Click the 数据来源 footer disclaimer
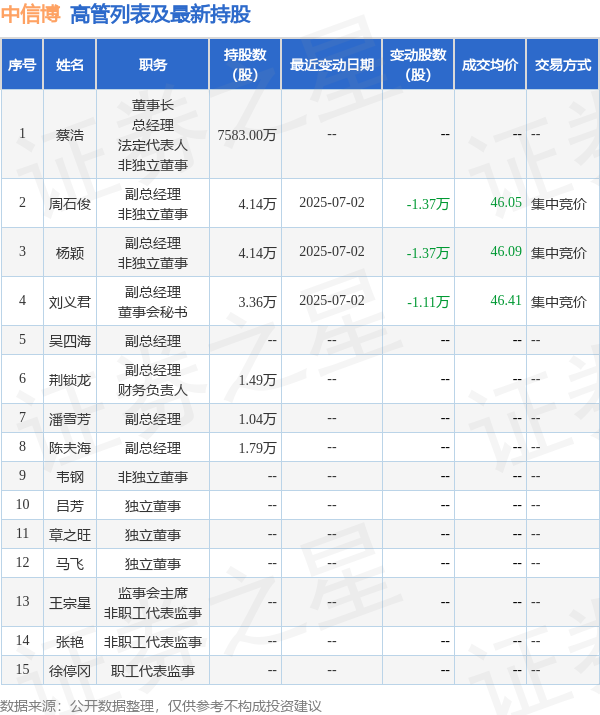The height and width of the screenshot is (715, 600). click(x=160, y=706)
